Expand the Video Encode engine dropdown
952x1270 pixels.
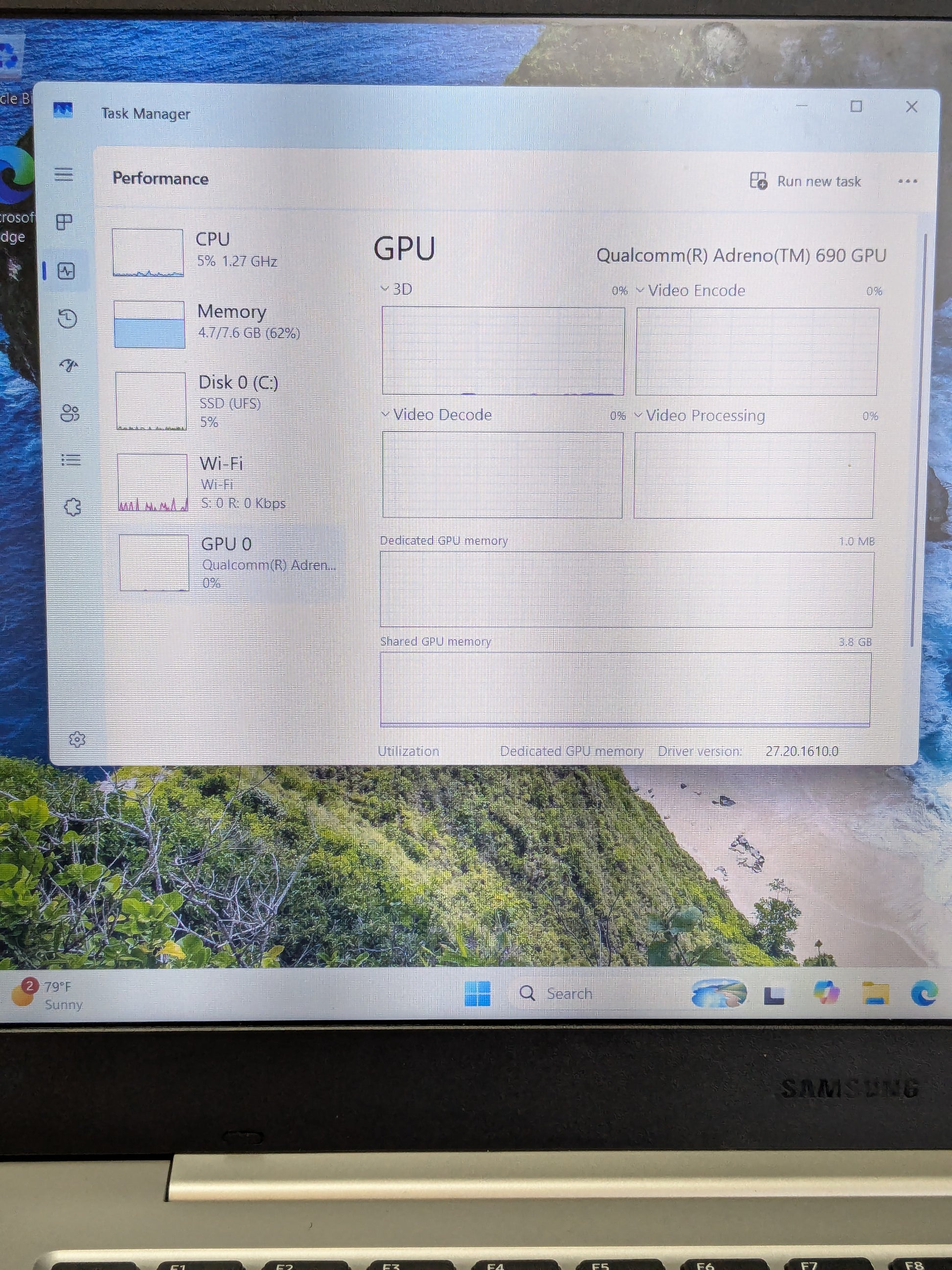(690, 291)
